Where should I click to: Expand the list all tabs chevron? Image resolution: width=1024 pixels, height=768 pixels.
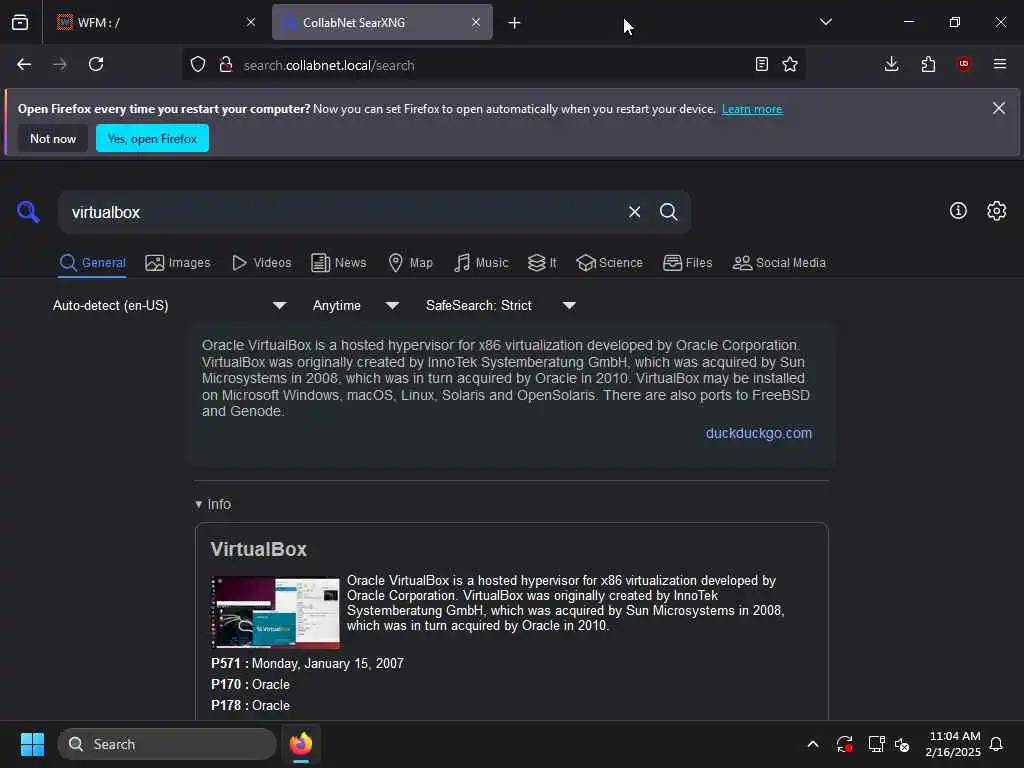pos(825,22)
